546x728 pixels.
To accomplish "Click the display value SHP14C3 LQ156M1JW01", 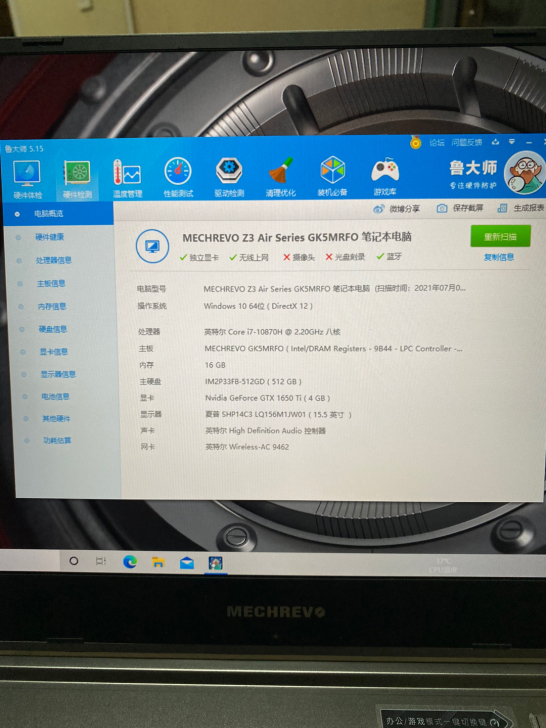I will (x=278, y=414).
